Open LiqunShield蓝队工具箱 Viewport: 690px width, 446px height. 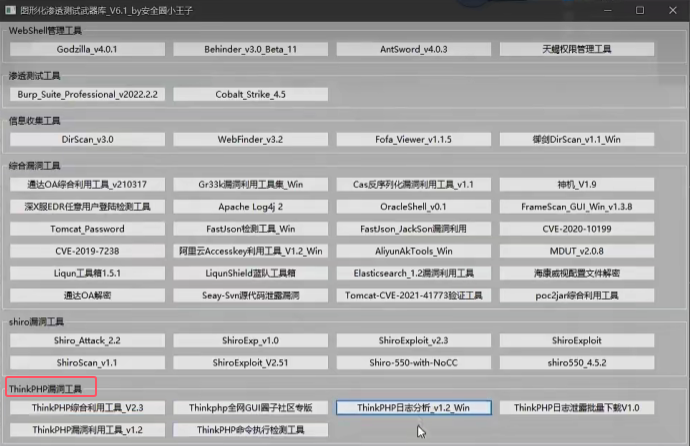pos(250,273)
